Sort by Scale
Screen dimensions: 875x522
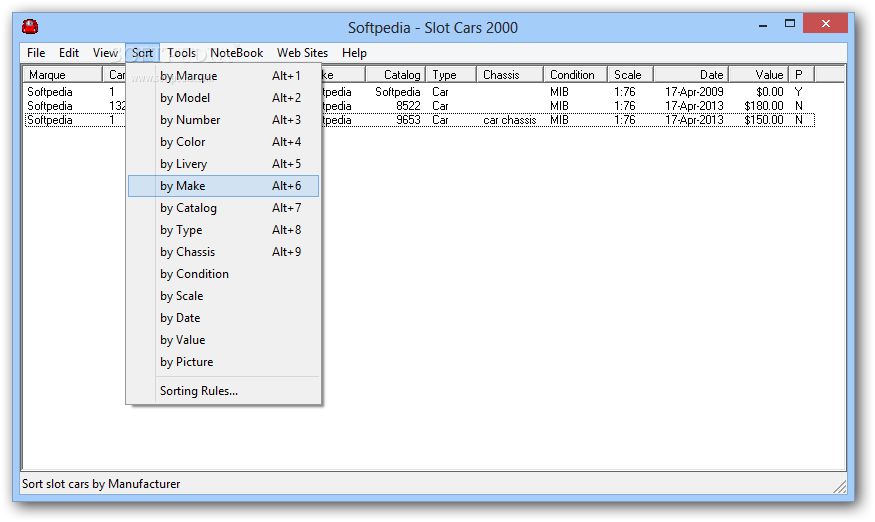click(223, 296)
